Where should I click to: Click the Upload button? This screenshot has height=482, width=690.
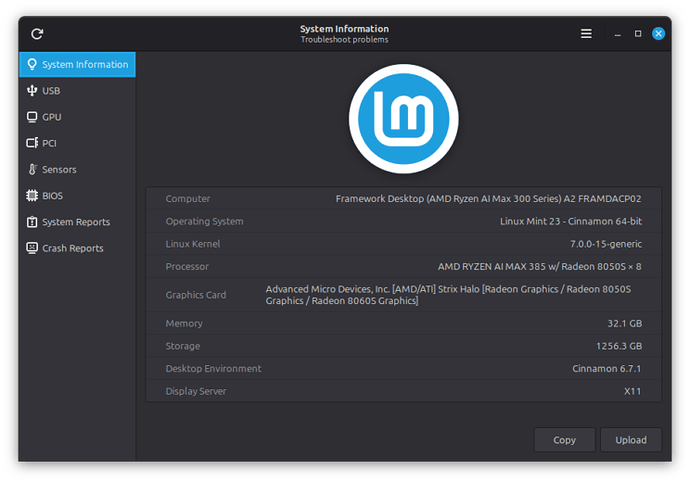coord(631,440)
